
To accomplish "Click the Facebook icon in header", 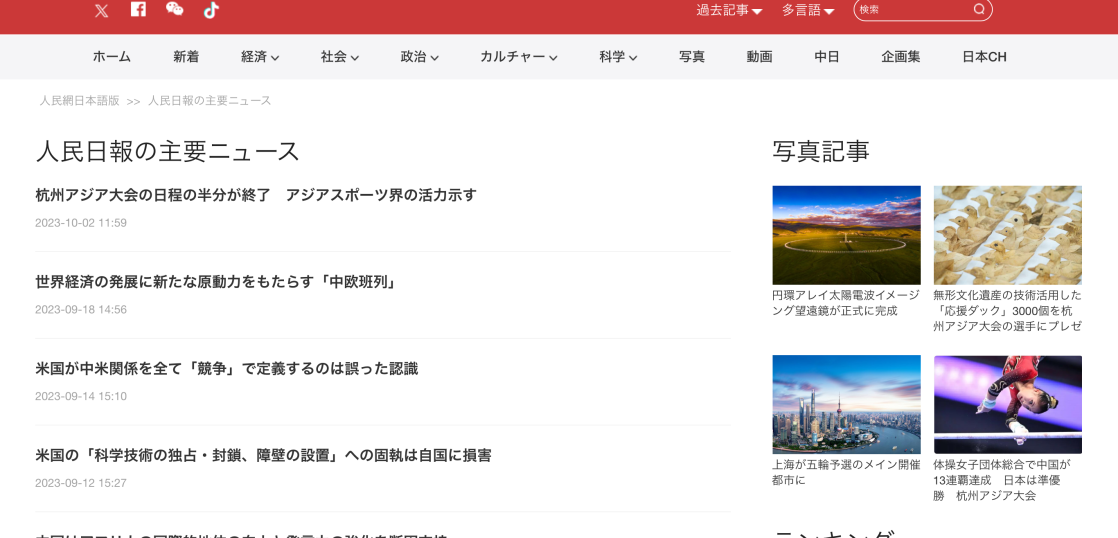I will pos(138,9).
